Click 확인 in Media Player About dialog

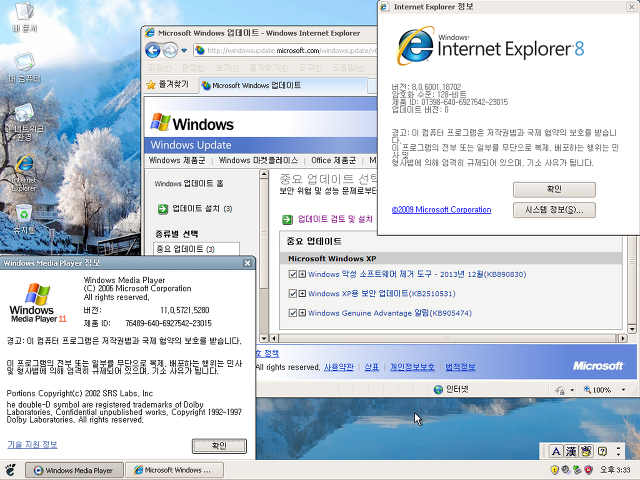[219, 446]
